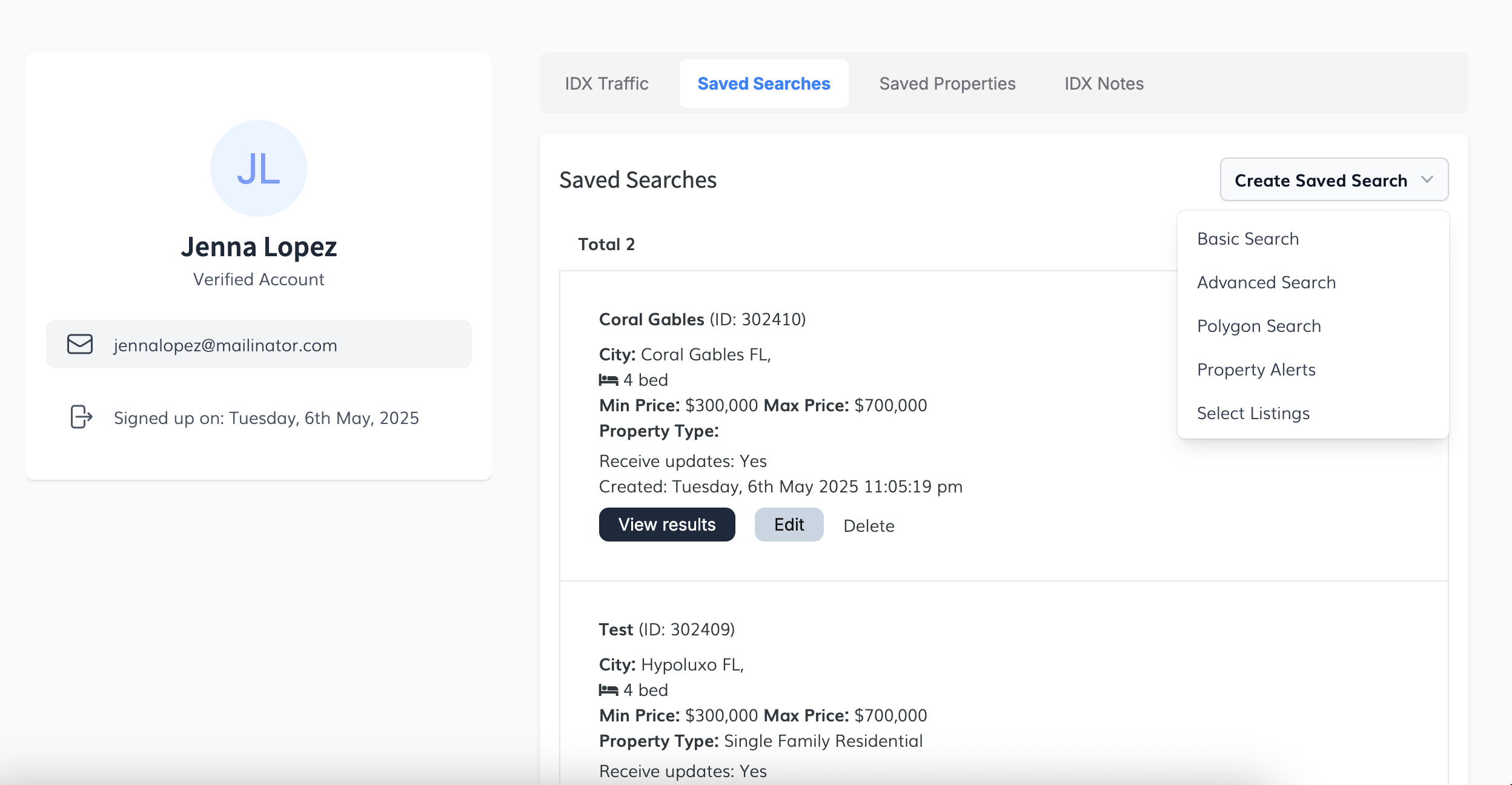Open the Saved Properties tab

947,84
